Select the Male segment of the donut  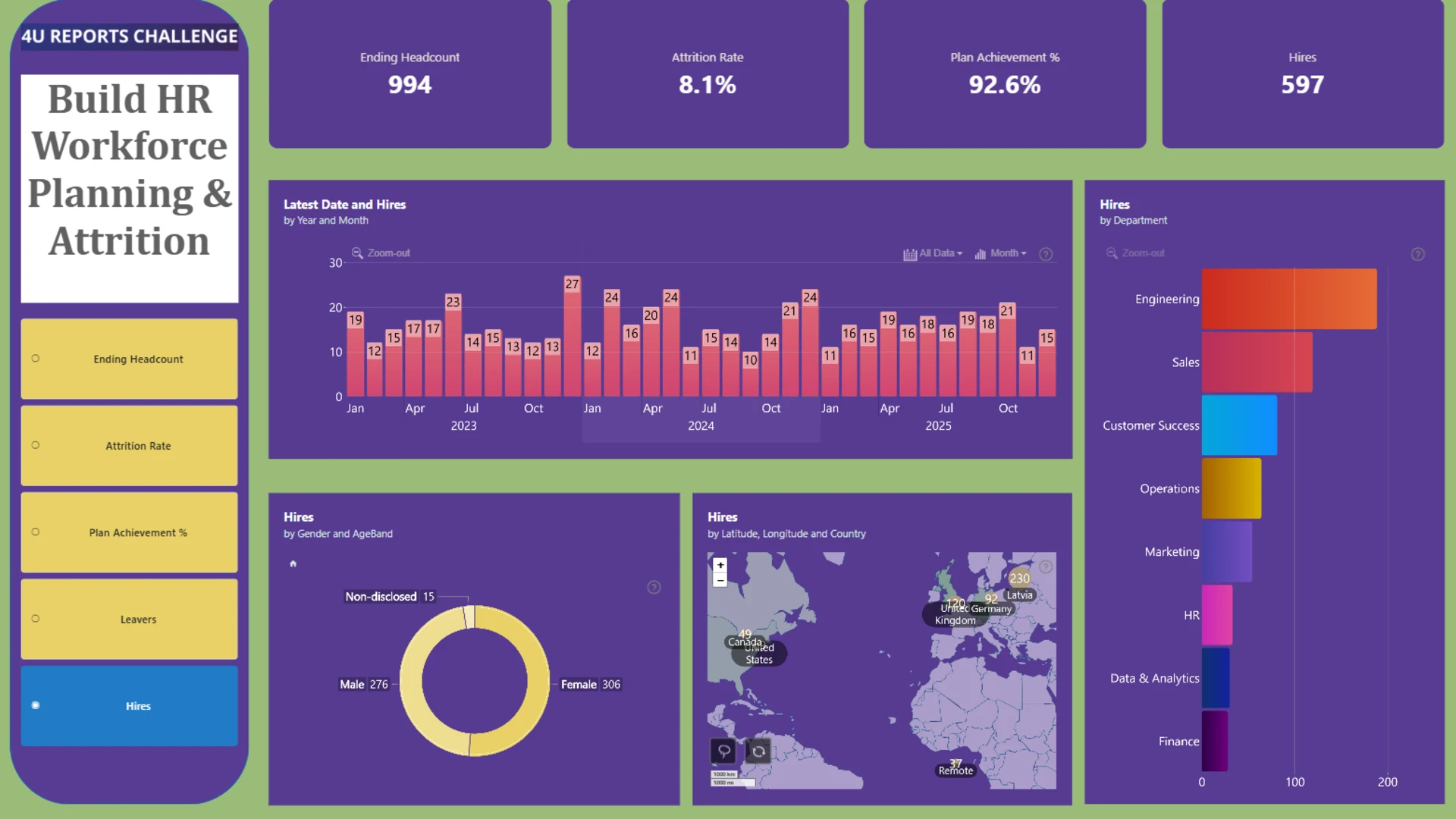pos(413,682)
